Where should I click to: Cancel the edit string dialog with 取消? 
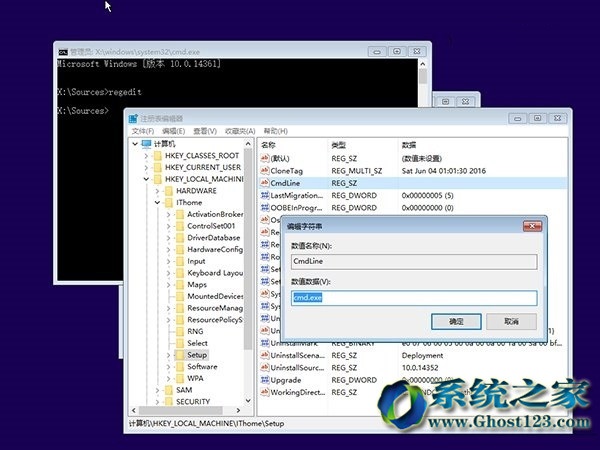point(511,321)
